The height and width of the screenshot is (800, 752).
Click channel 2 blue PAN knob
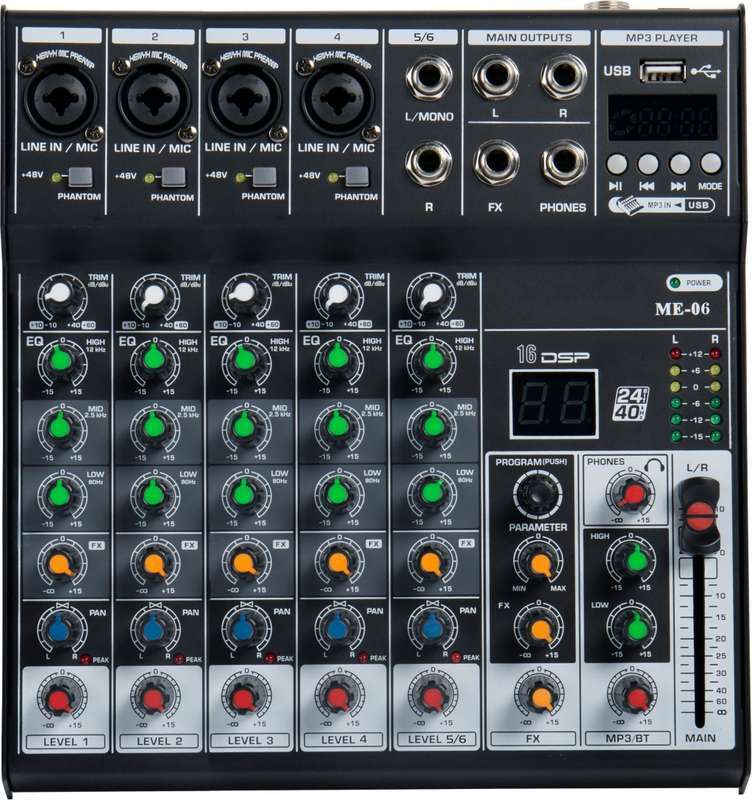[x=153, y=629]
